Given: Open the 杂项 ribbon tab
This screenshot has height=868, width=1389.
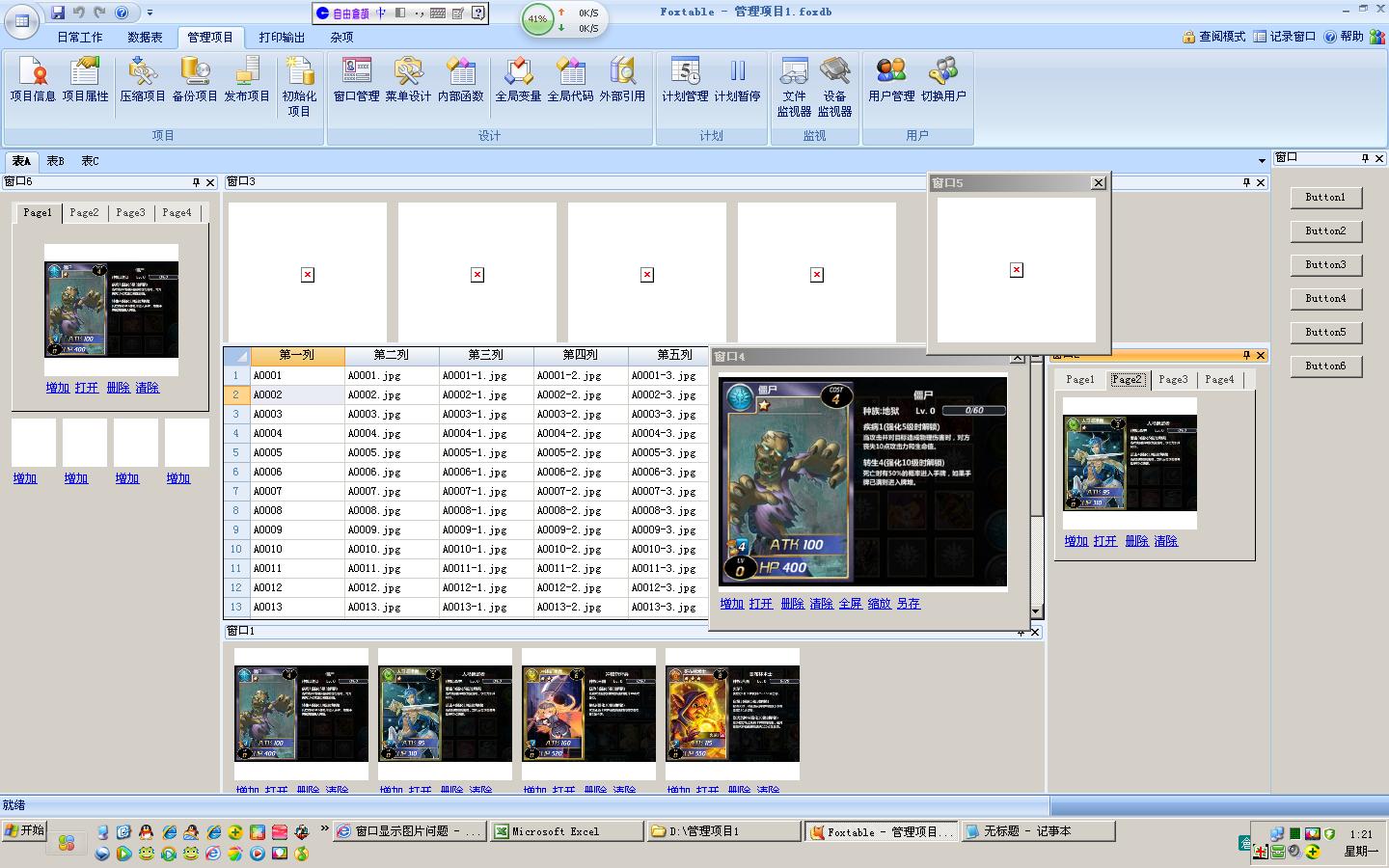Looking at the screenshot, I should tap(341, 38).
